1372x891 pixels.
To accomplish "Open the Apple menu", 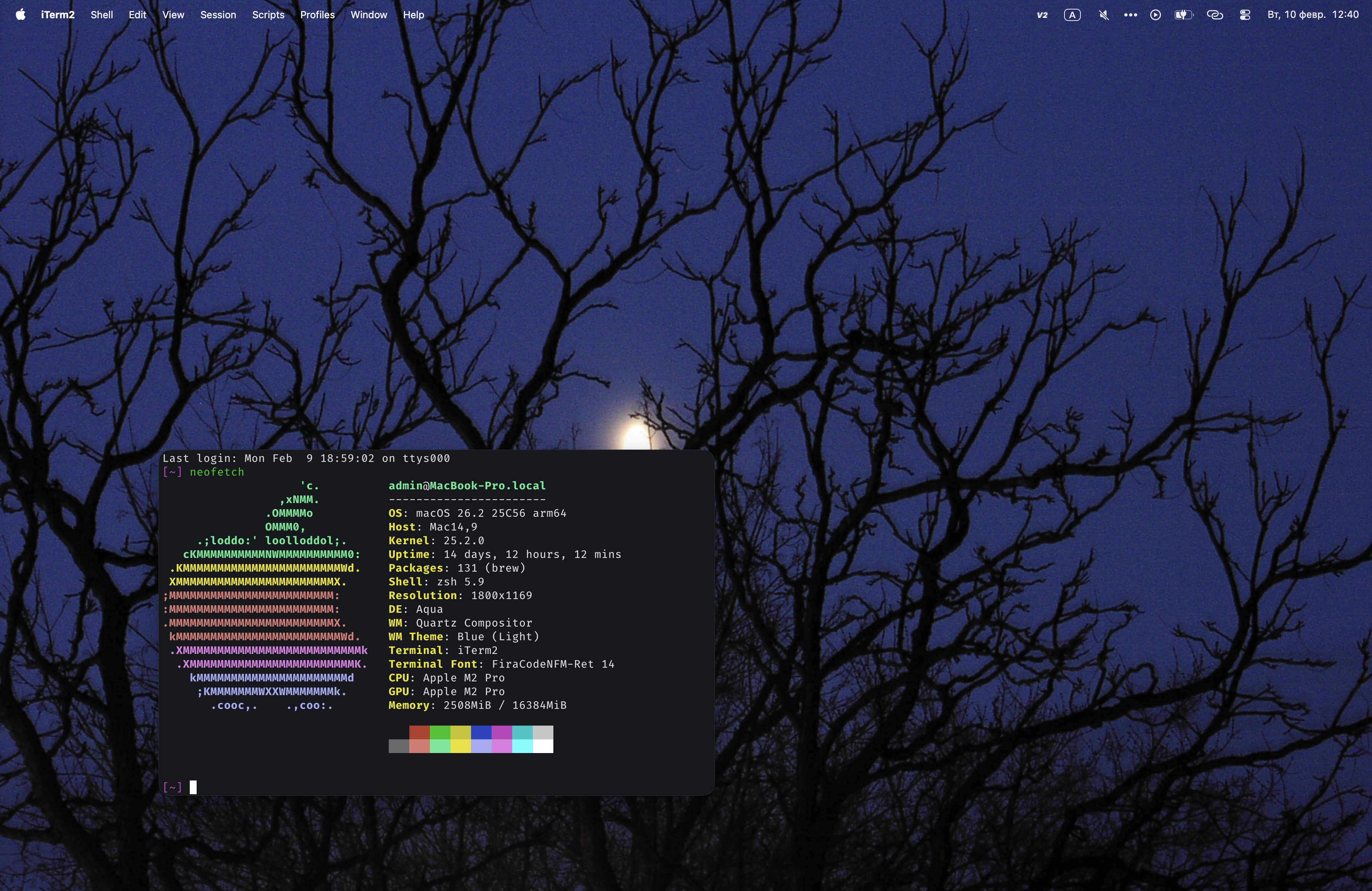I will pyautogui.click(x=21, y=15).
